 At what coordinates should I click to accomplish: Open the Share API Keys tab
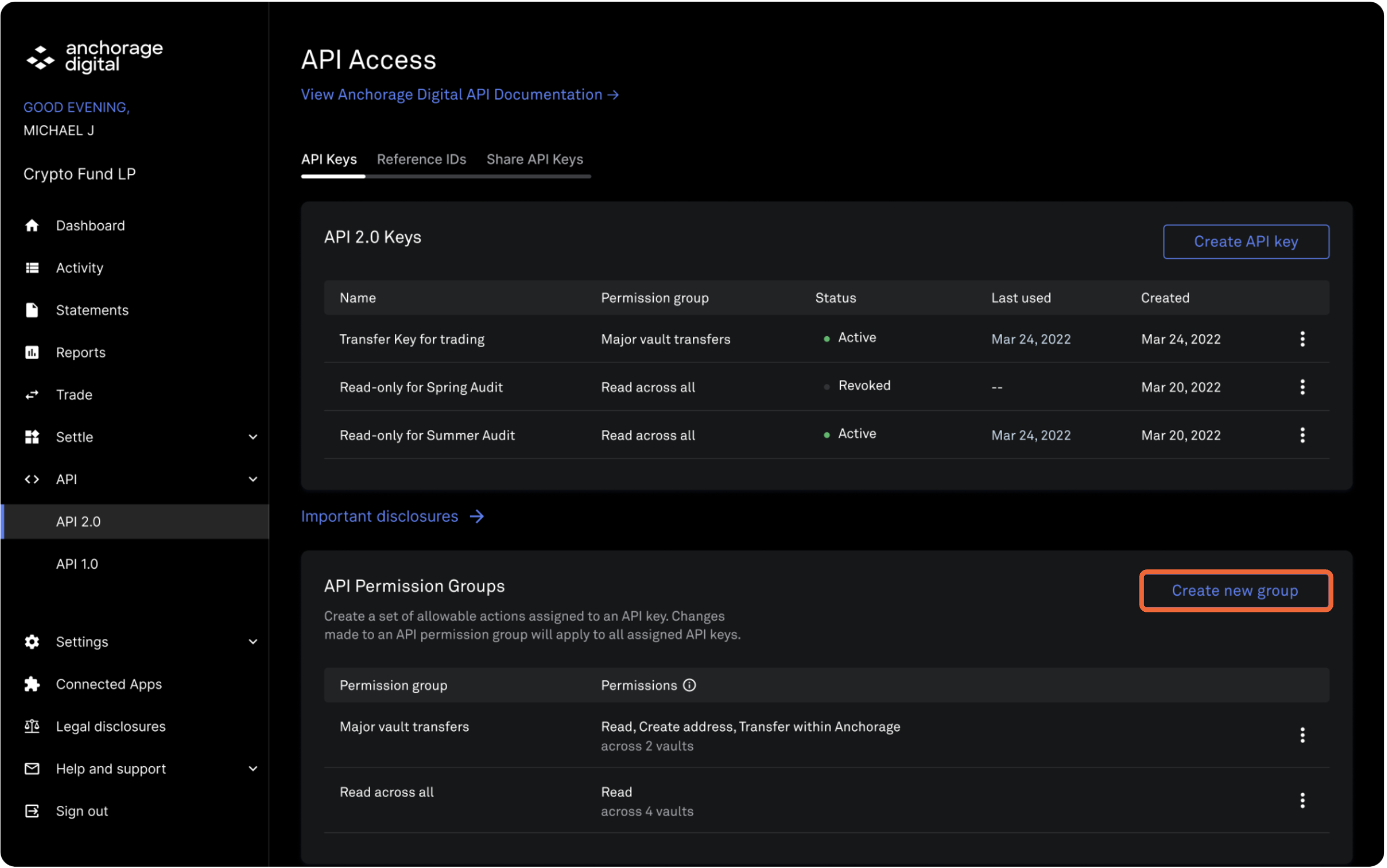coord(535,159)
